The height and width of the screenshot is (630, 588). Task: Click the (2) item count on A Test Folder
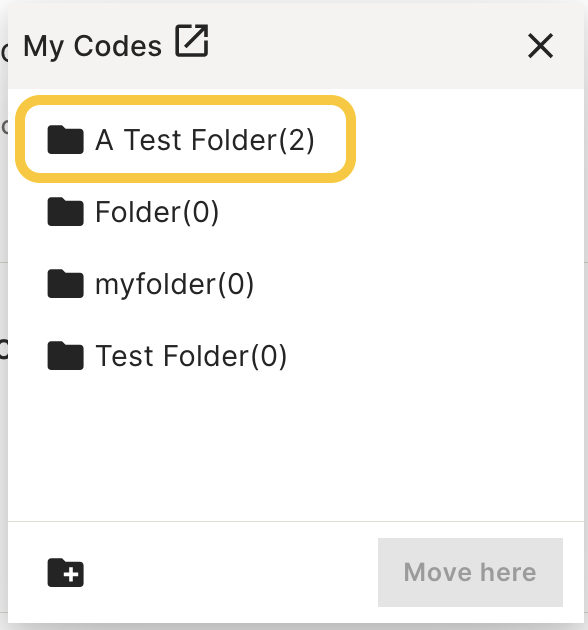click(x=297, y=140)
